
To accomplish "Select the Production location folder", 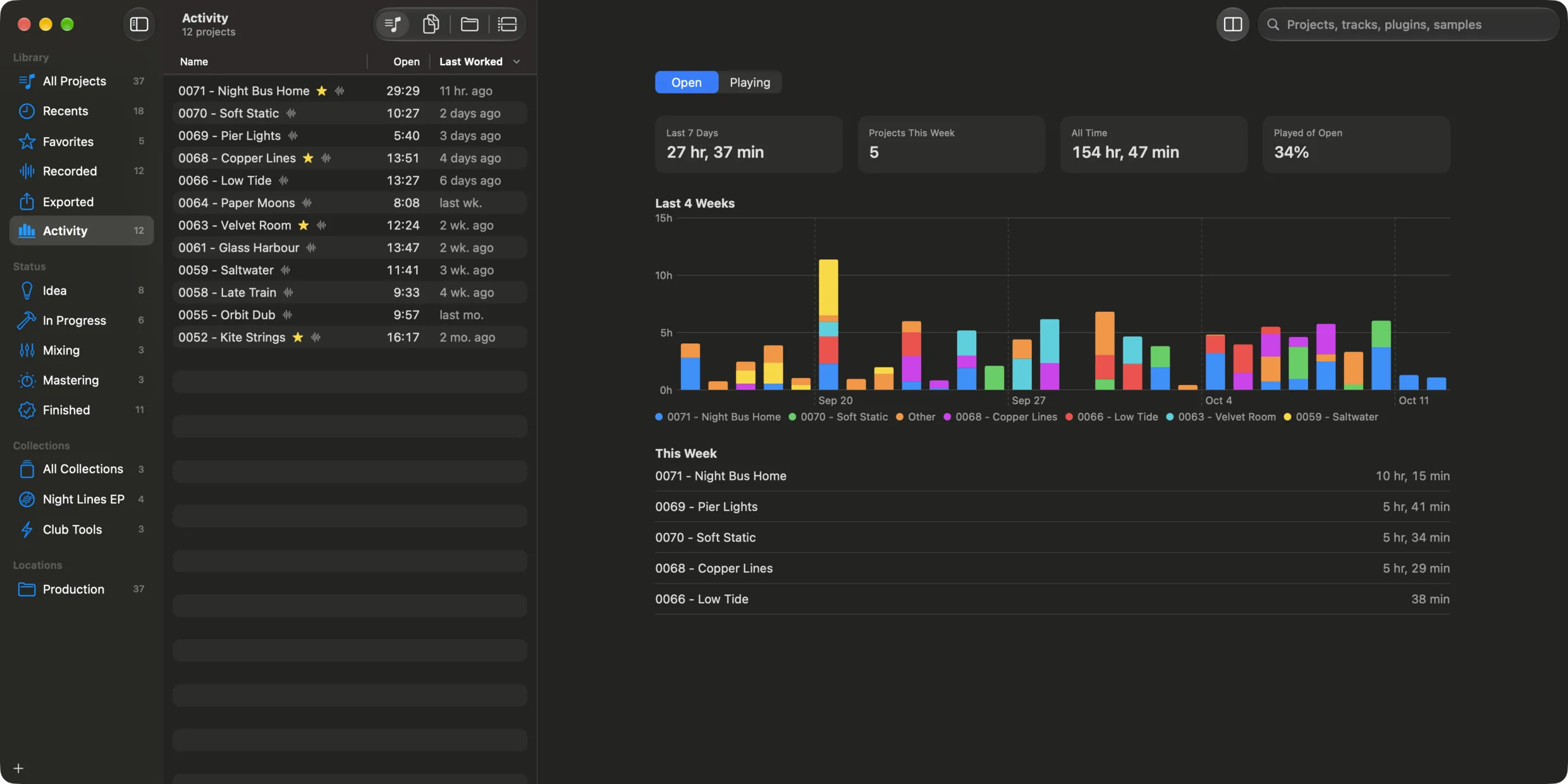I will (x=82, y=589).
